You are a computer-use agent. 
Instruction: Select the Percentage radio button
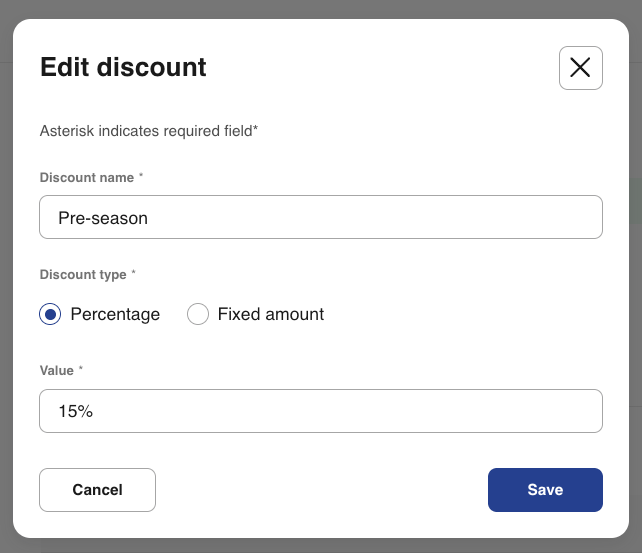point(51,314)
